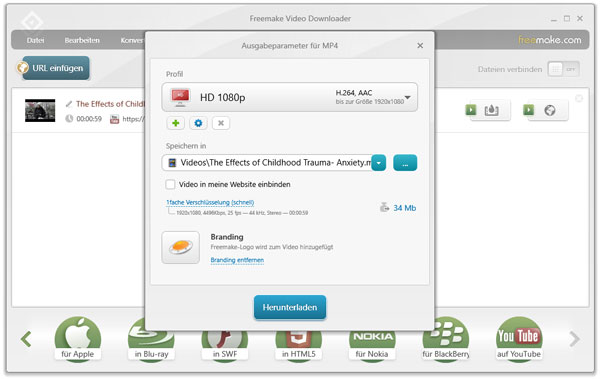
Task: Delete profile with the X icon
Action: (x=221, y=123)
